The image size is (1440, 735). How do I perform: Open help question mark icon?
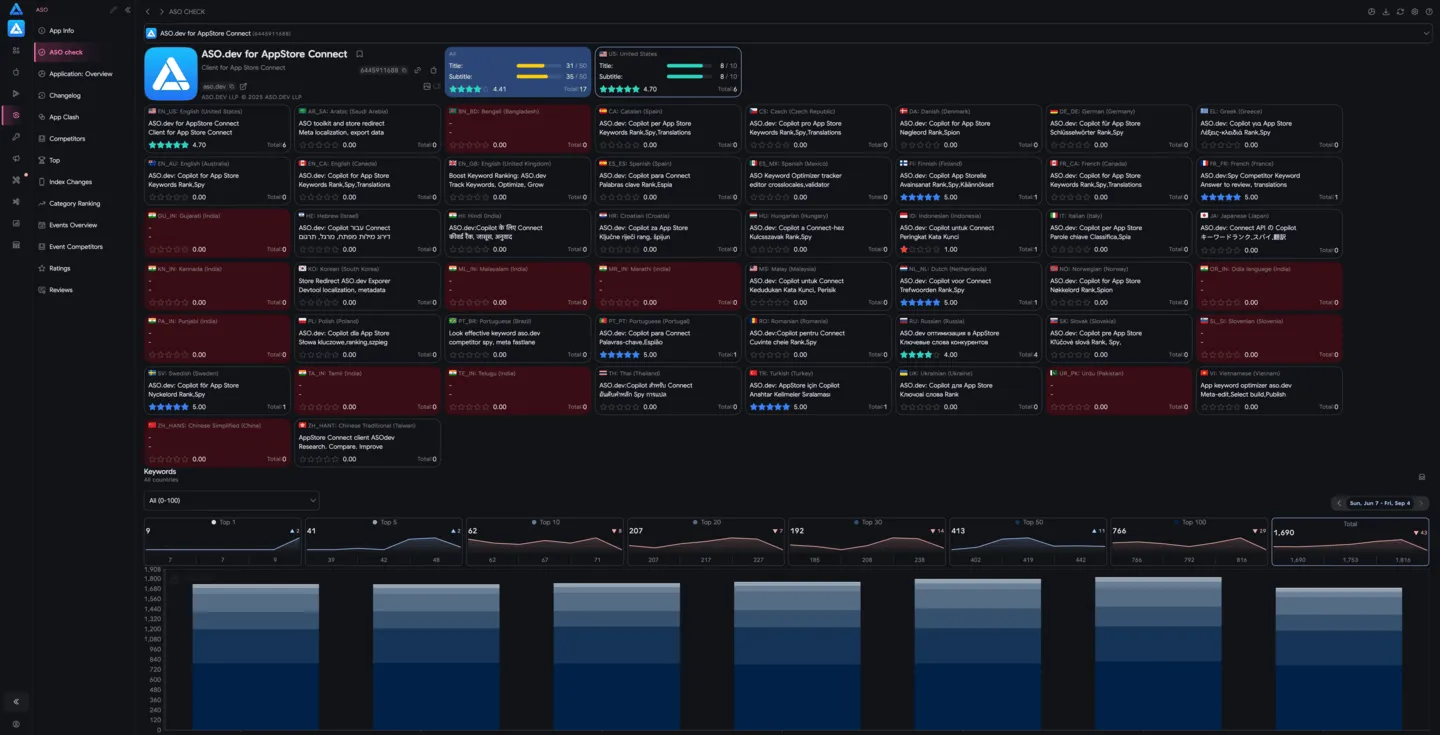pyautogui.click(x=1429, y=12)
